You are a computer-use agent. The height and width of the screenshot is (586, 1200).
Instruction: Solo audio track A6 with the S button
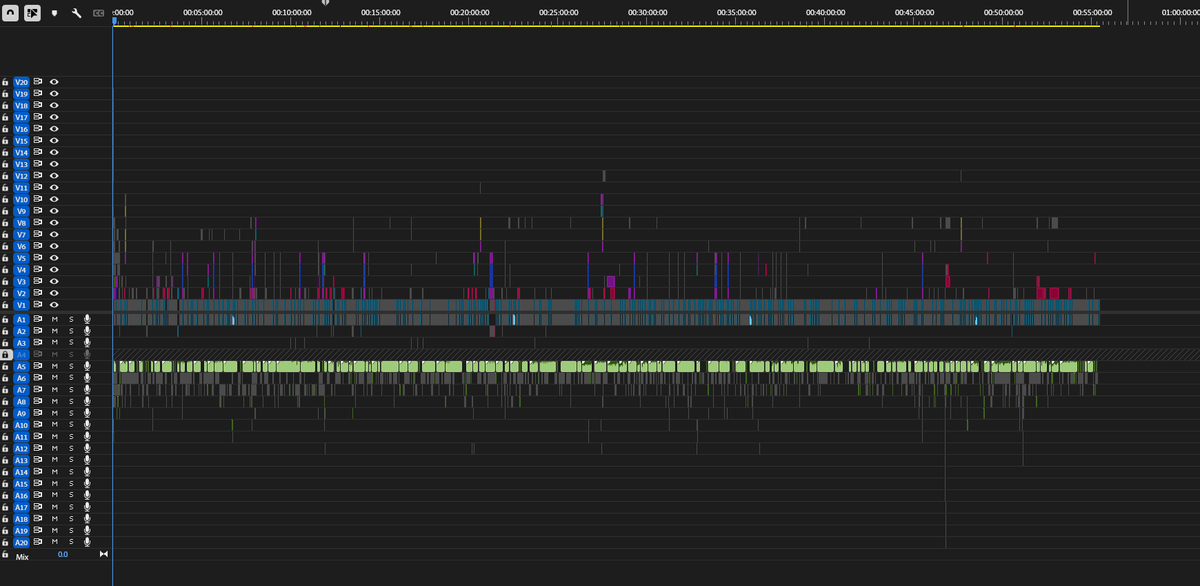71,378
